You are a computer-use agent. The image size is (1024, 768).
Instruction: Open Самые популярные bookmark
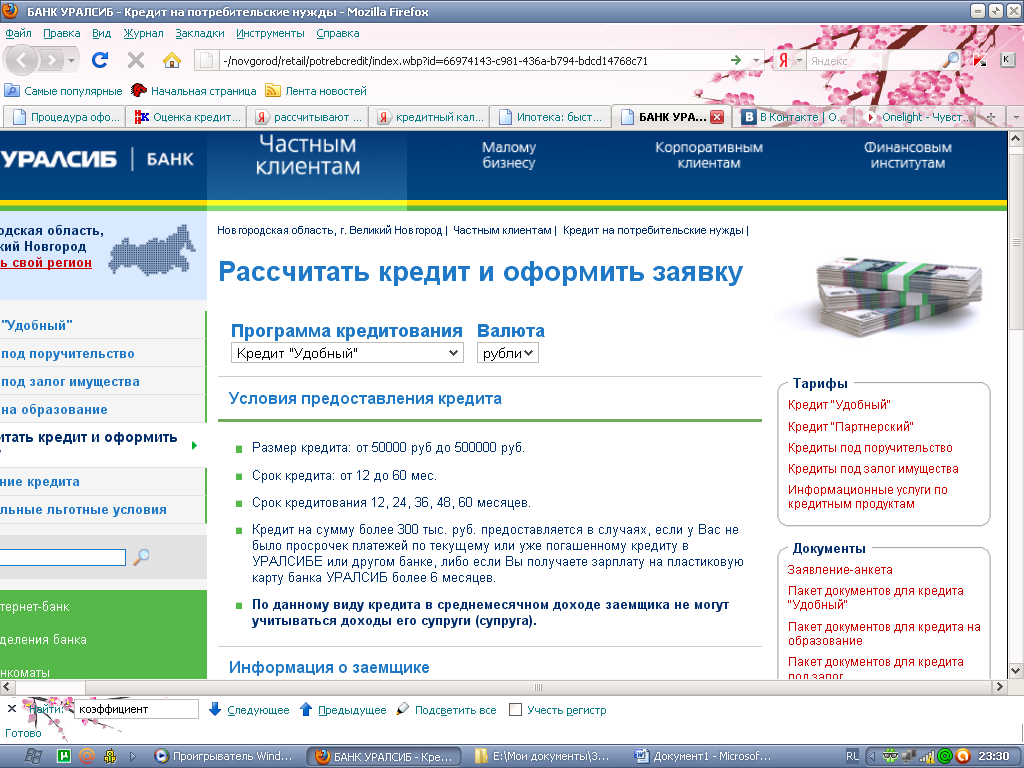tap(63, 91)
